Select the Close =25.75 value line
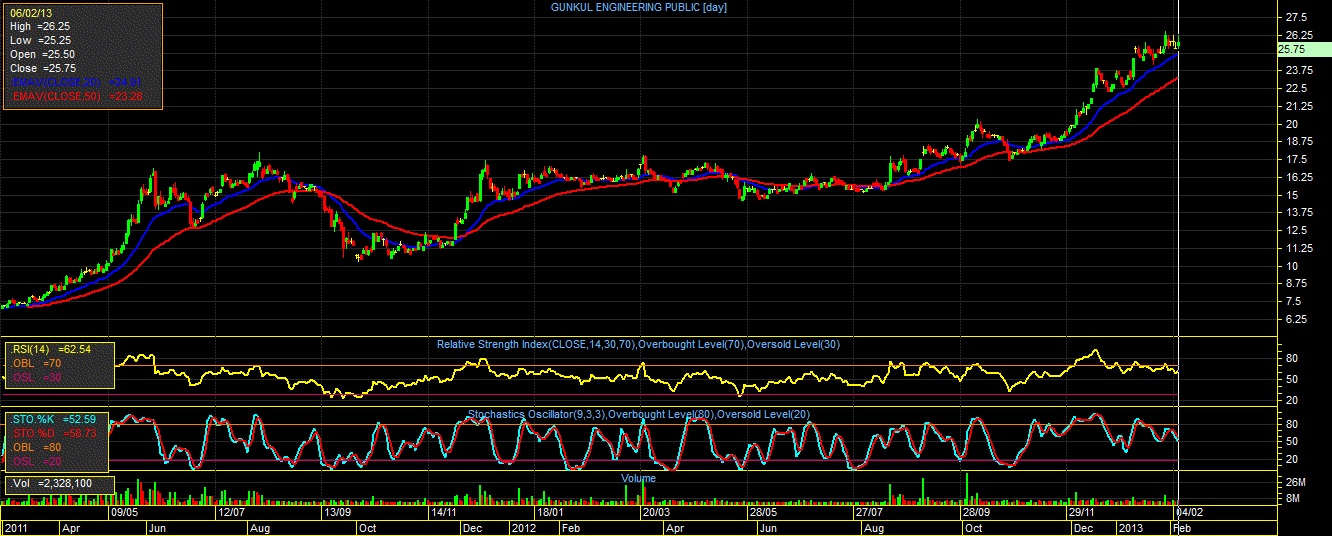 click(x=42, y=68)
